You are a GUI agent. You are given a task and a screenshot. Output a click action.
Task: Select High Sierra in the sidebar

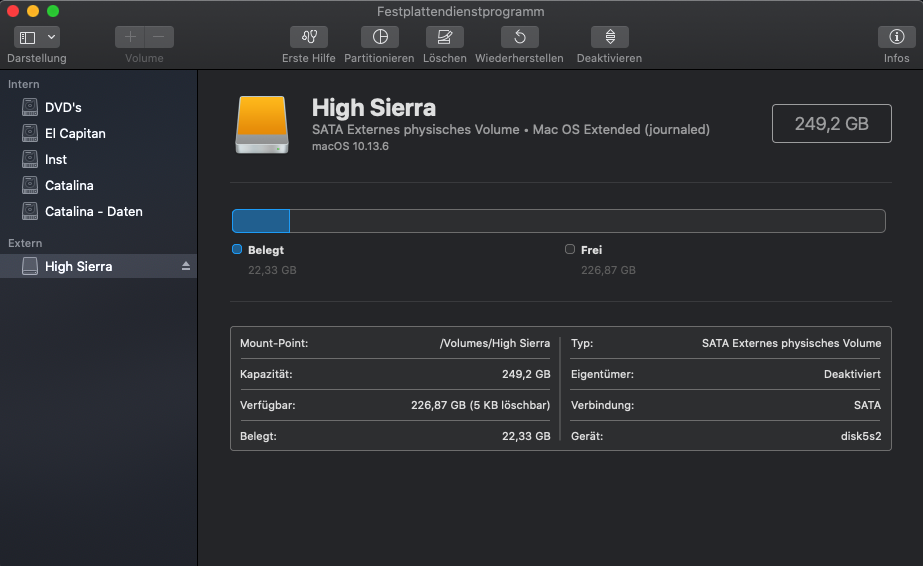[78, 266]
